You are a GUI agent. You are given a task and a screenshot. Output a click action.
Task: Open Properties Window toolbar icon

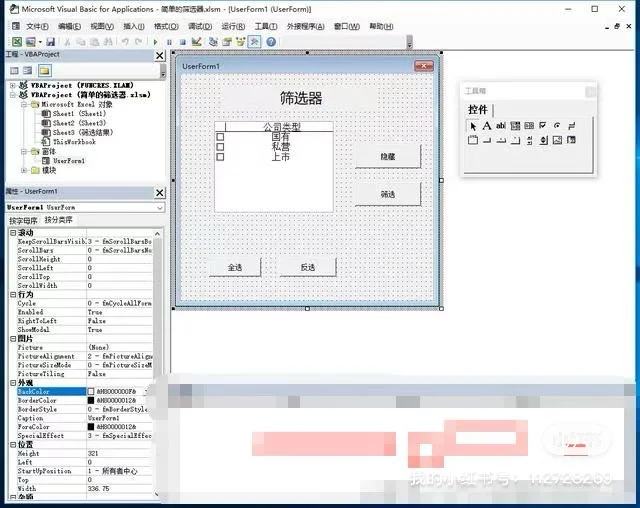point(227,42)
